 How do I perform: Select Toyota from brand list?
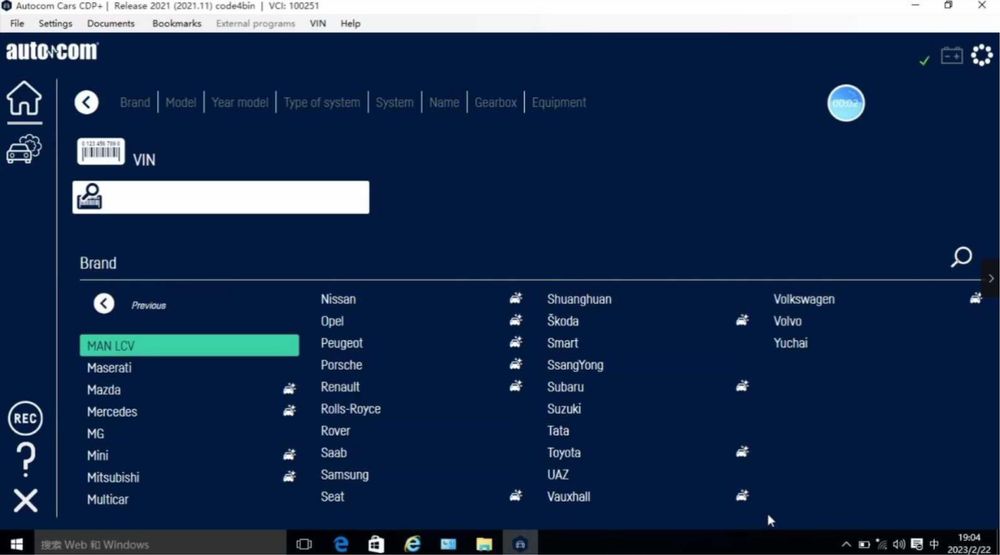[564, 453]
